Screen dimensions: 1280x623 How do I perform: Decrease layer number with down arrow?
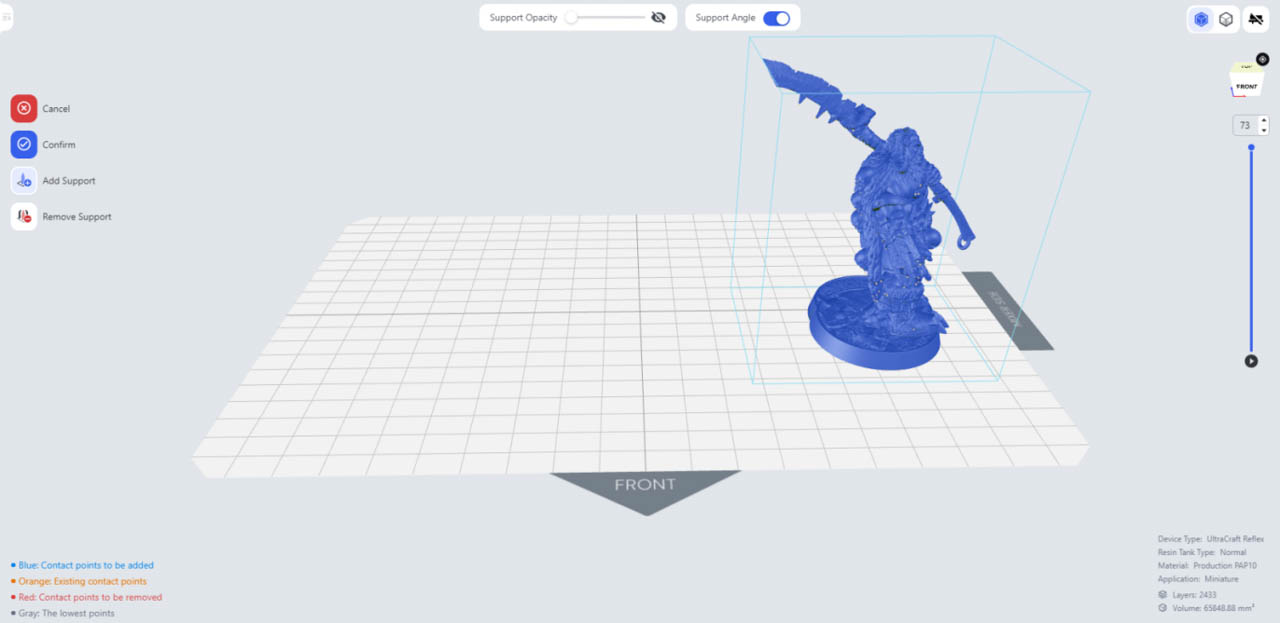(x=1264, y=130)
